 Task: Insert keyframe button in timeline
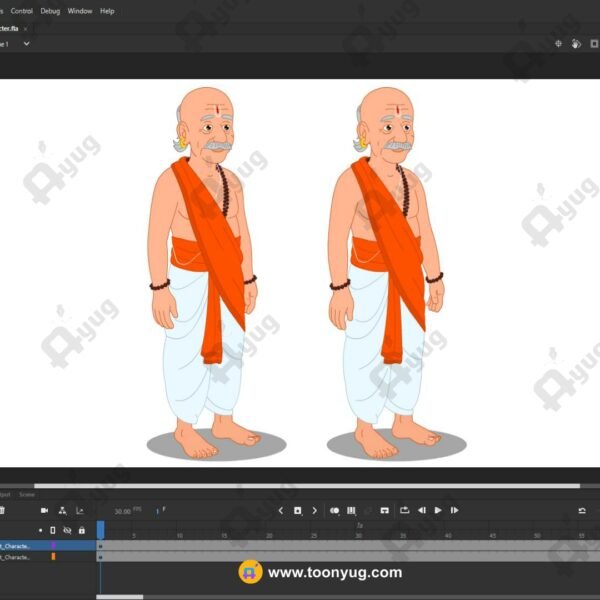(x=298, y=510)
